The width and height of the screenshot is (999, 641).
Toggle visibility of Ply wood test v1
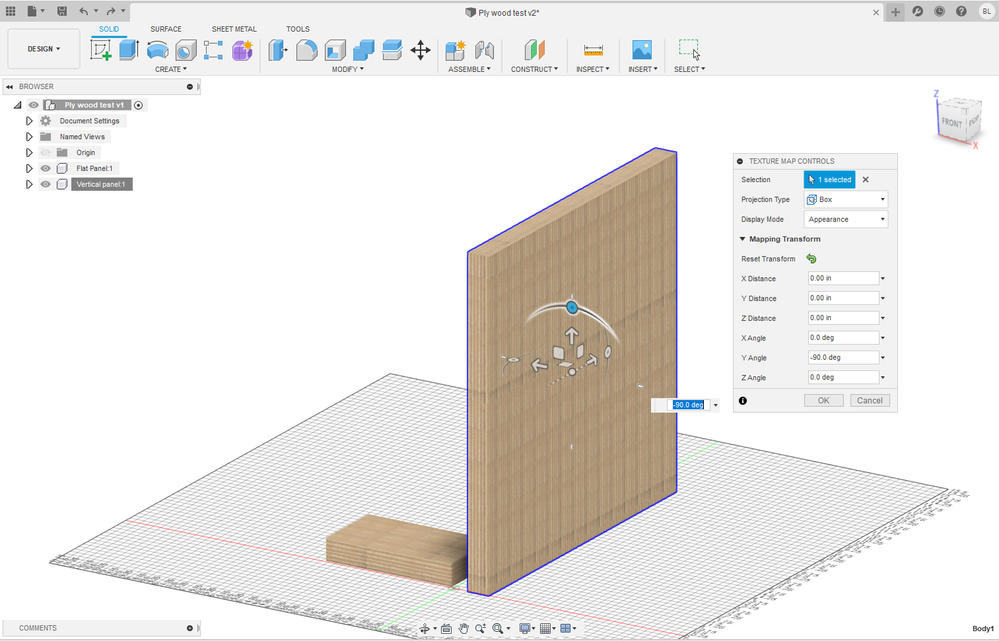coord(34,105)
